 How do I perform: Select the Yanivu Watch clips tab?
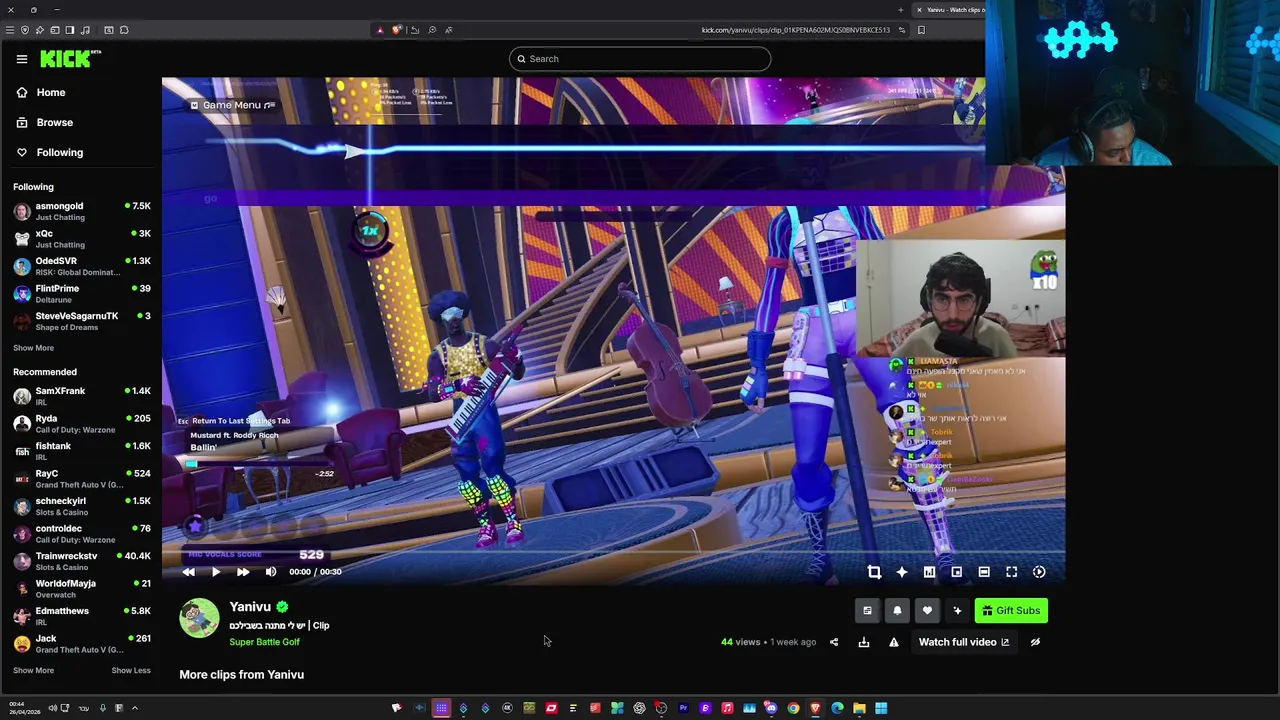950,10
